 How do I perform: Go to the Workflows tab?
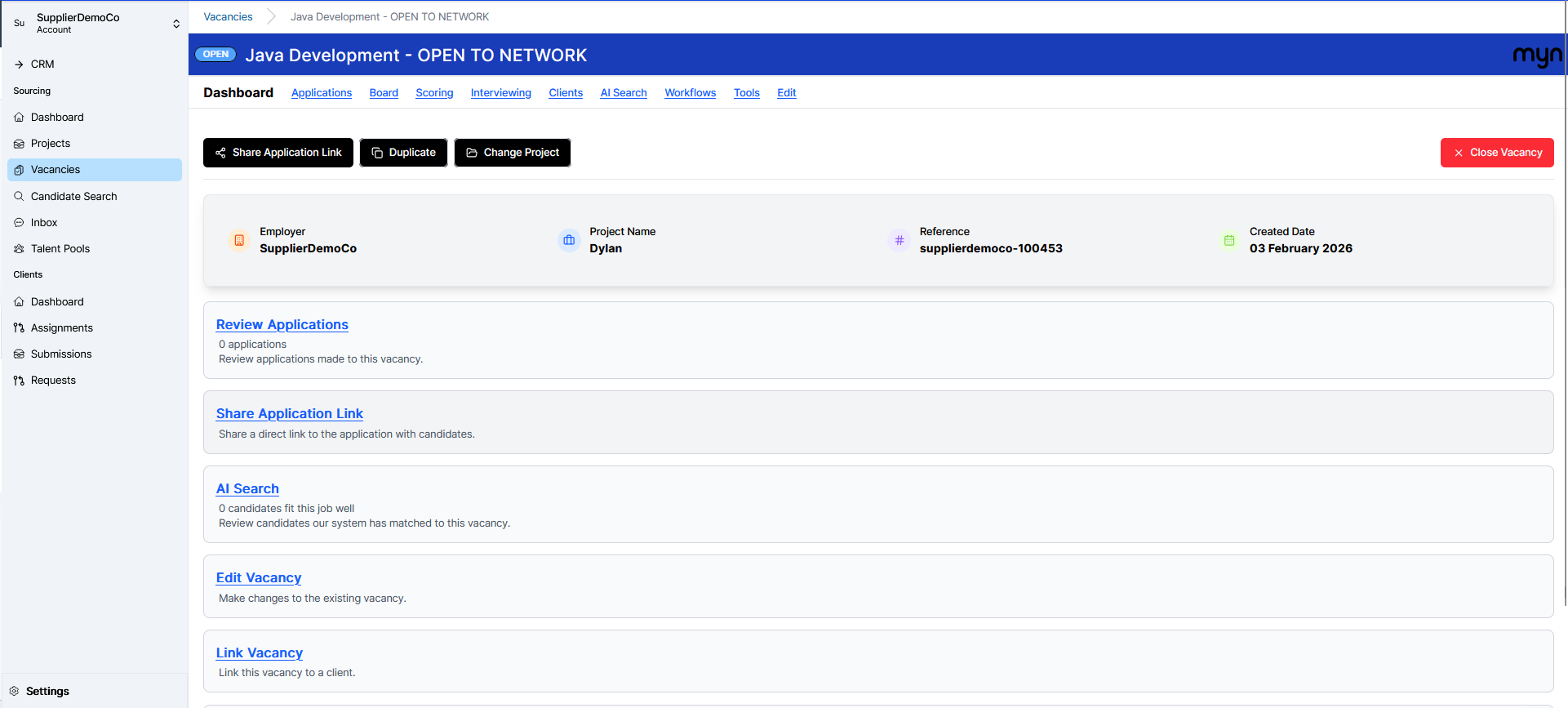pyautogui.click(x=690, y=93)
